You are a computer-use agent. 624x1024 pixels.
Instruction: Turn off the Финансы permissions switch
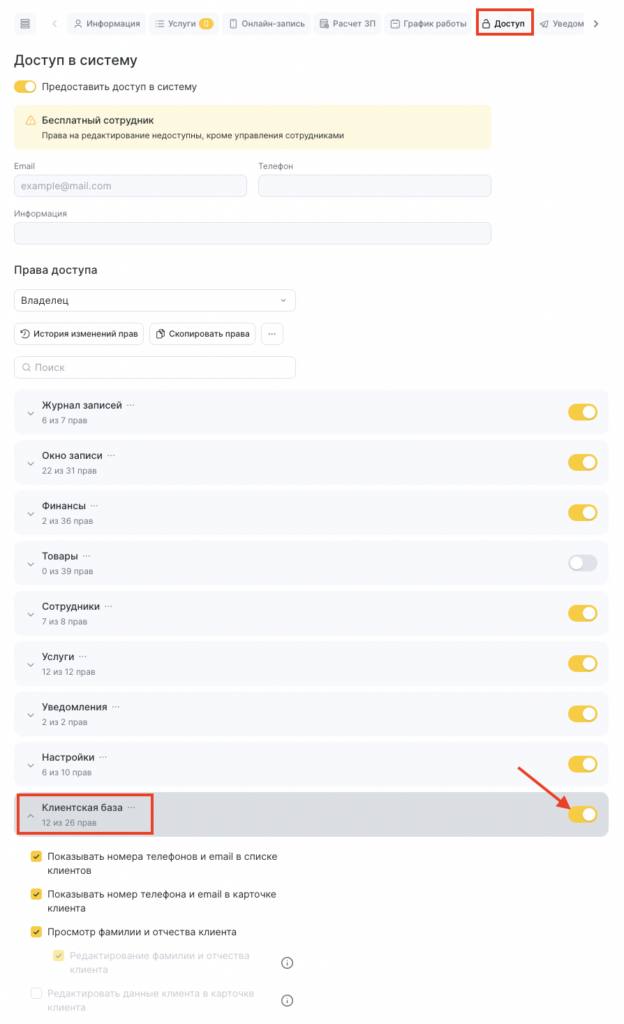582,513
